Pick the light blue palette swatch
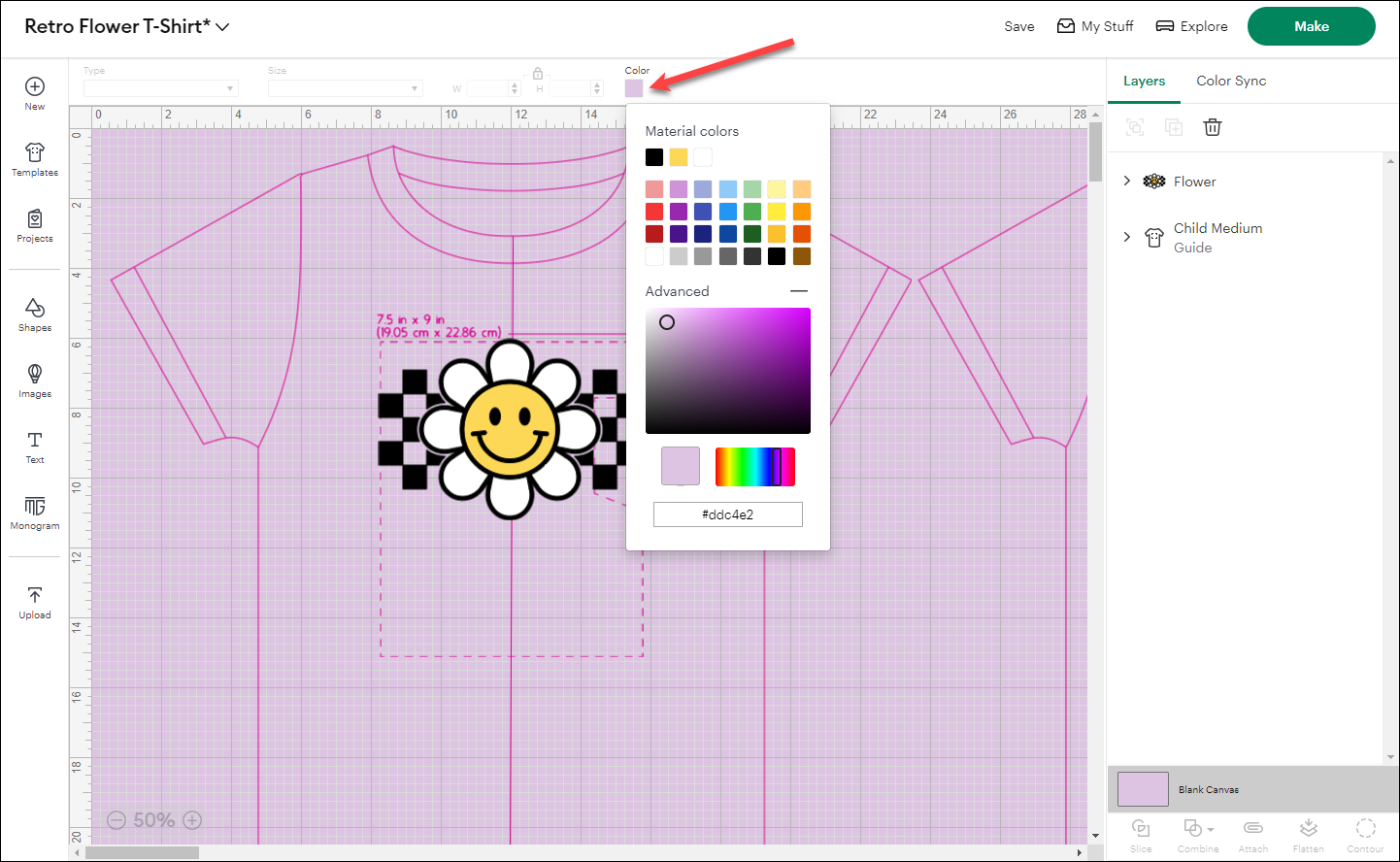 [x=728, y=189]
